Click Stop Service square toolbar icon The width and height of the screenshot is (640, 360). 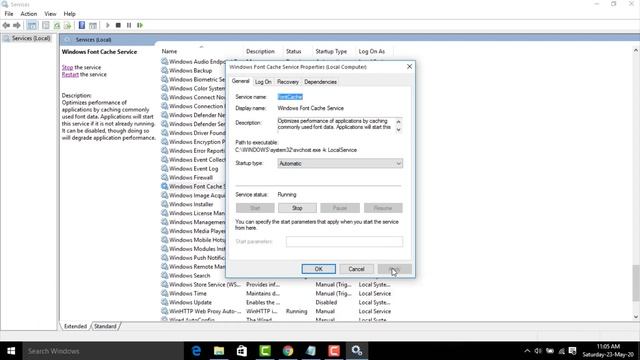[118, 25]
